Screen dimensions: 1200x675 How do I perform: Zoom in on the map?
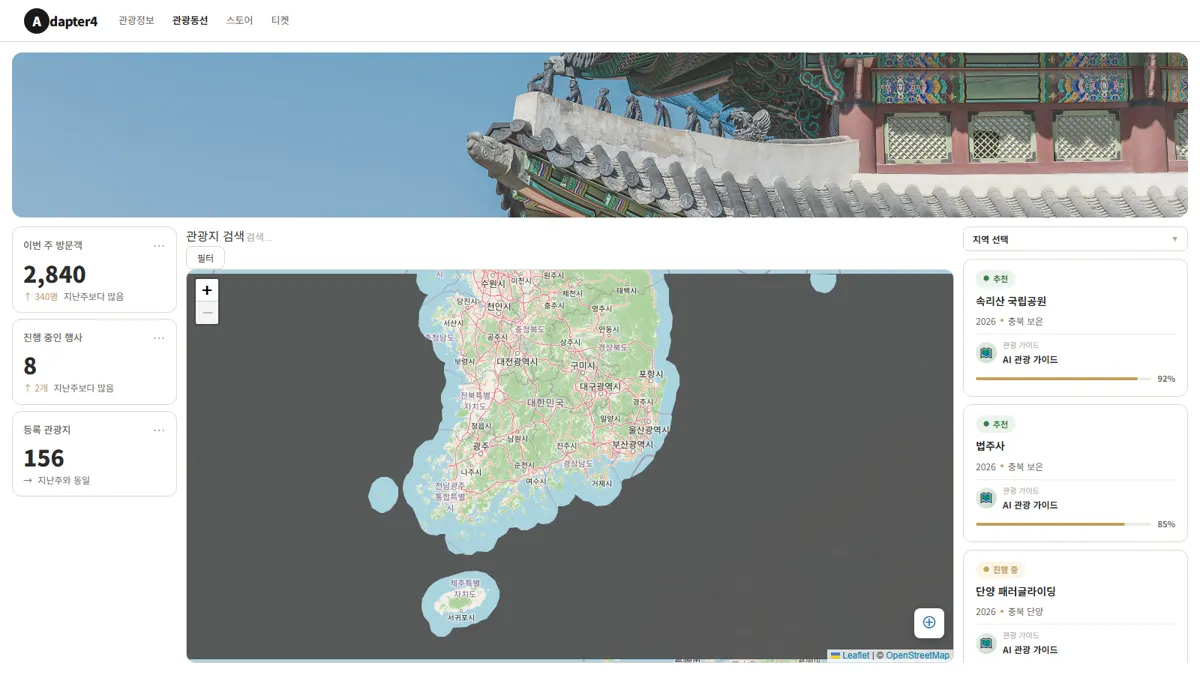coord(207,290)
